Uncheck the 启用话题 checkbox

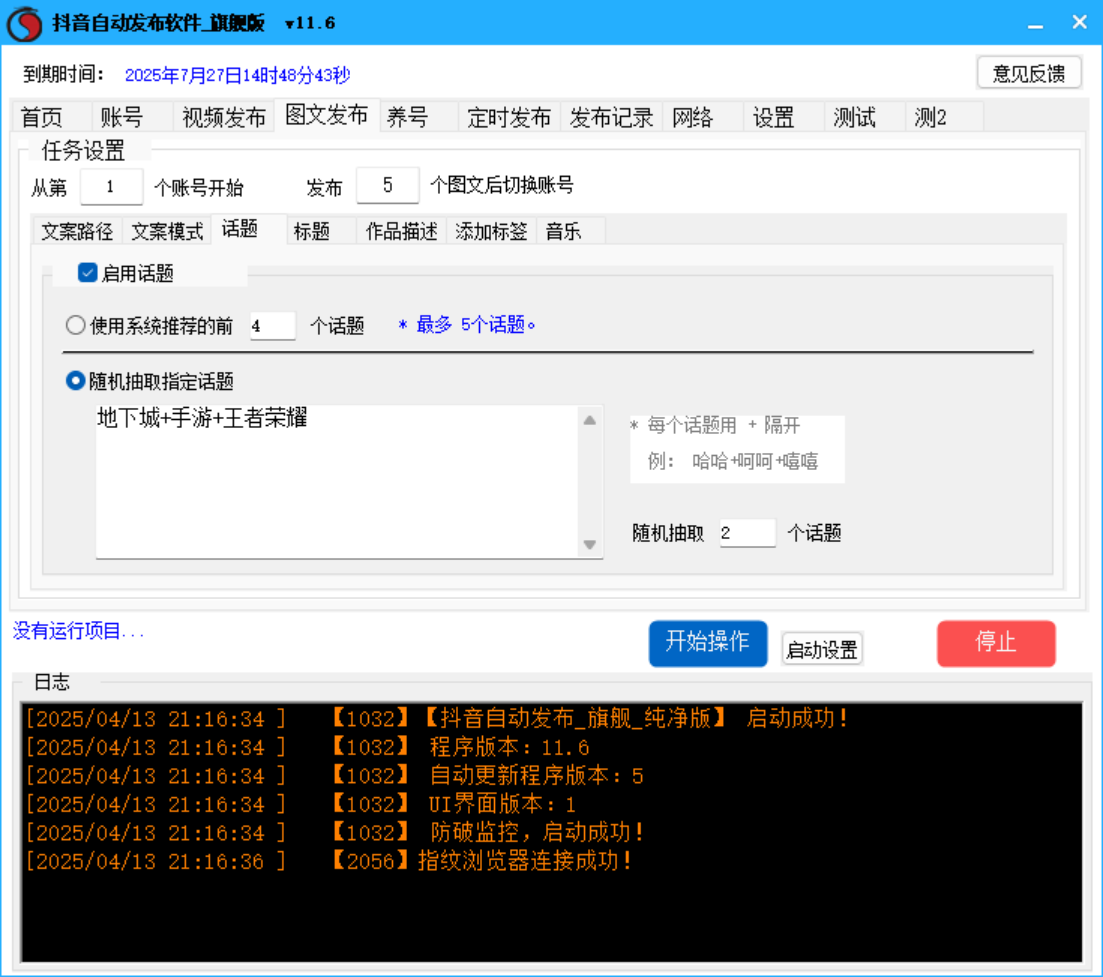click(x=87, y=273)
